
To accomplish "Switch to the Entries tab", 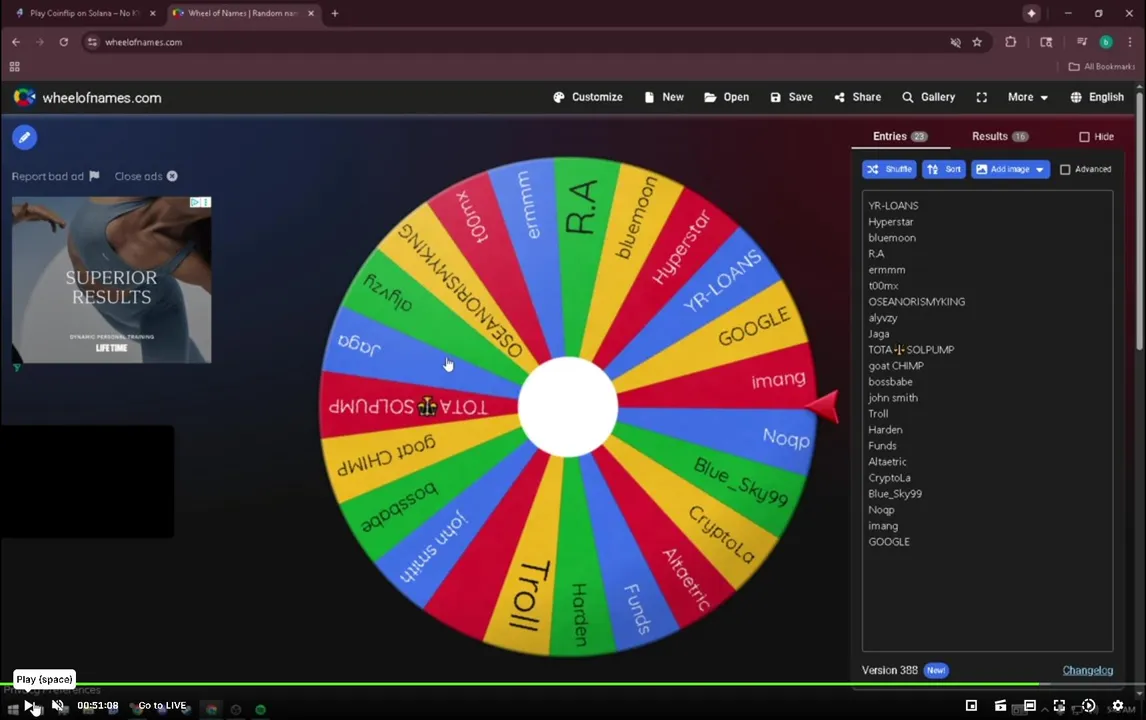I will tap(900, 137).
